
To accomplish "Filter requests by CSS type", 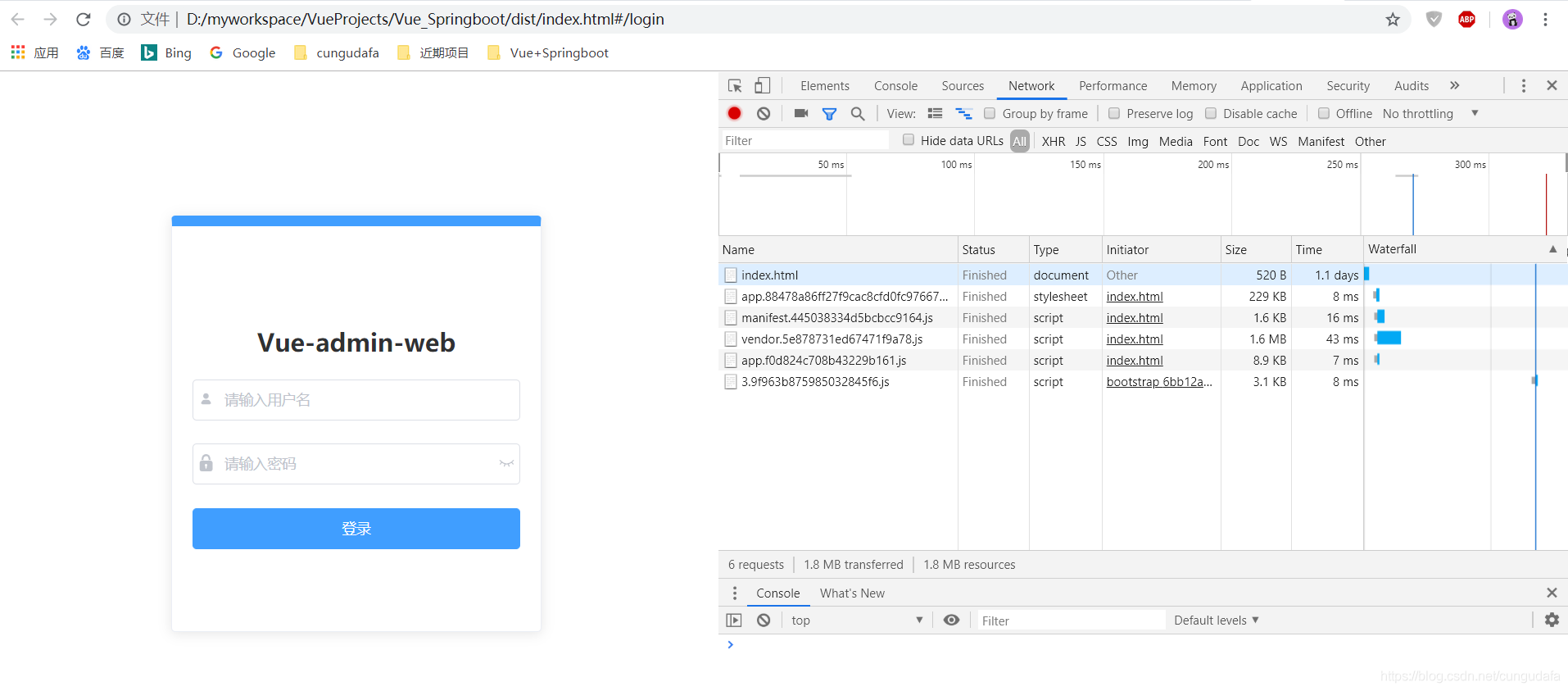I will [x=1107, y=141].
